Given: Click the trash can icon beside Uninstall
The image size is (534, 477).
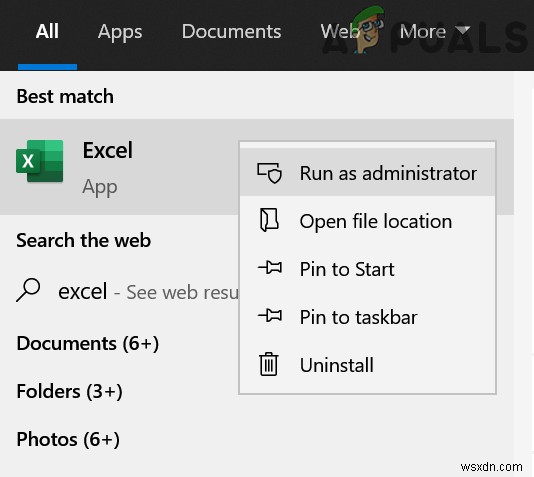Looking at the screenshot, I should point(269,364).
